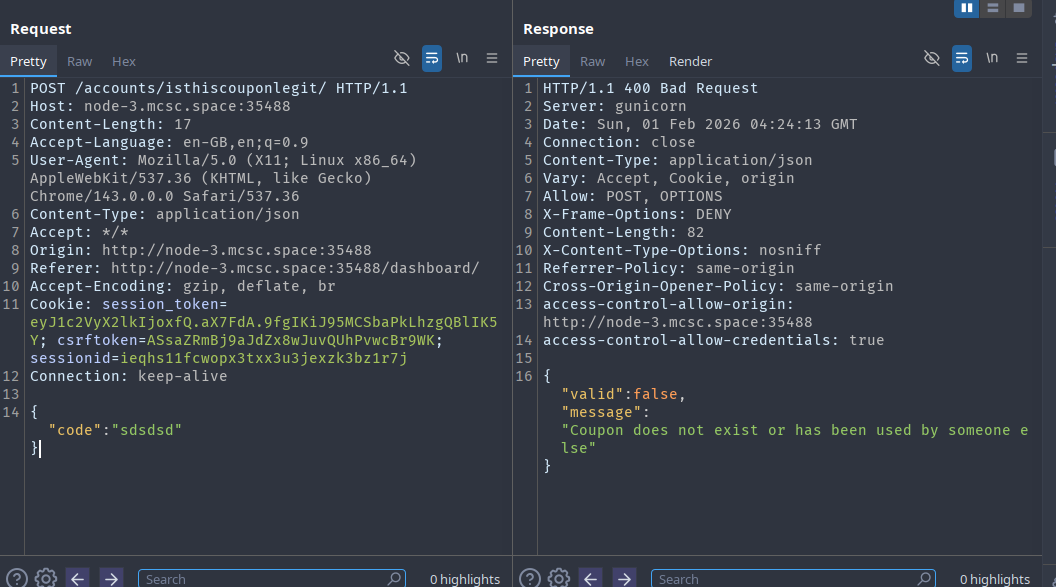The width and height of the screenshot is (1056, 587).
Task: Select side-by-side split layout icon
Action: [x=966, y=8]
